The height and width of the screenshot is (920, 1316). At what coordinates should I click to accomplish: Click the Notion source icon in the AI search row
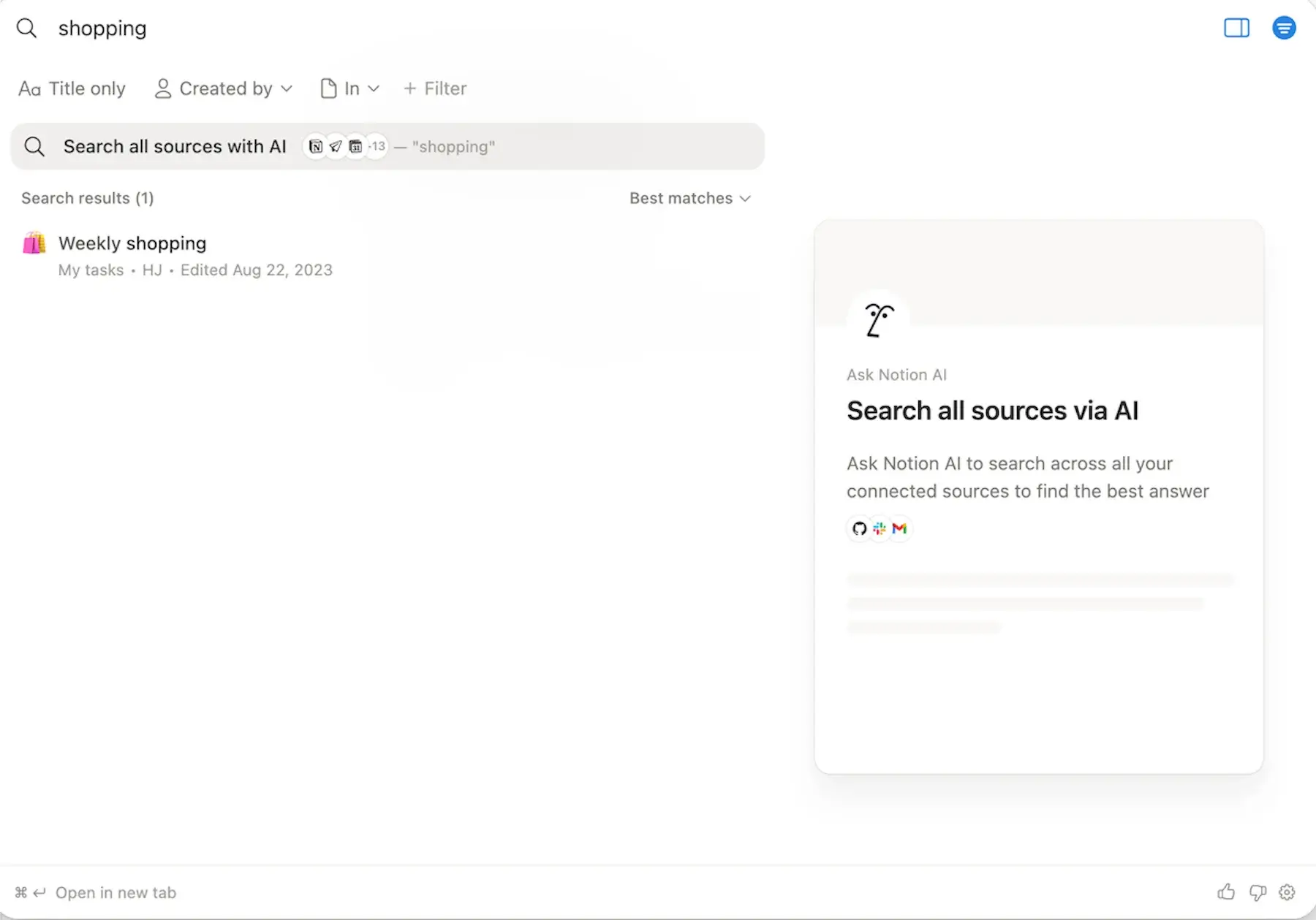tap(316, 146)
